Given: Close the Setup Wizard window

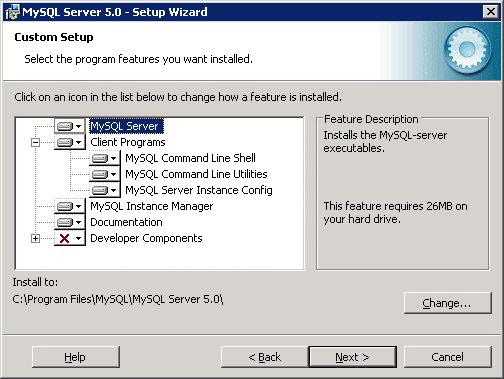Looking at the screenshot, I should coord(491,12).
